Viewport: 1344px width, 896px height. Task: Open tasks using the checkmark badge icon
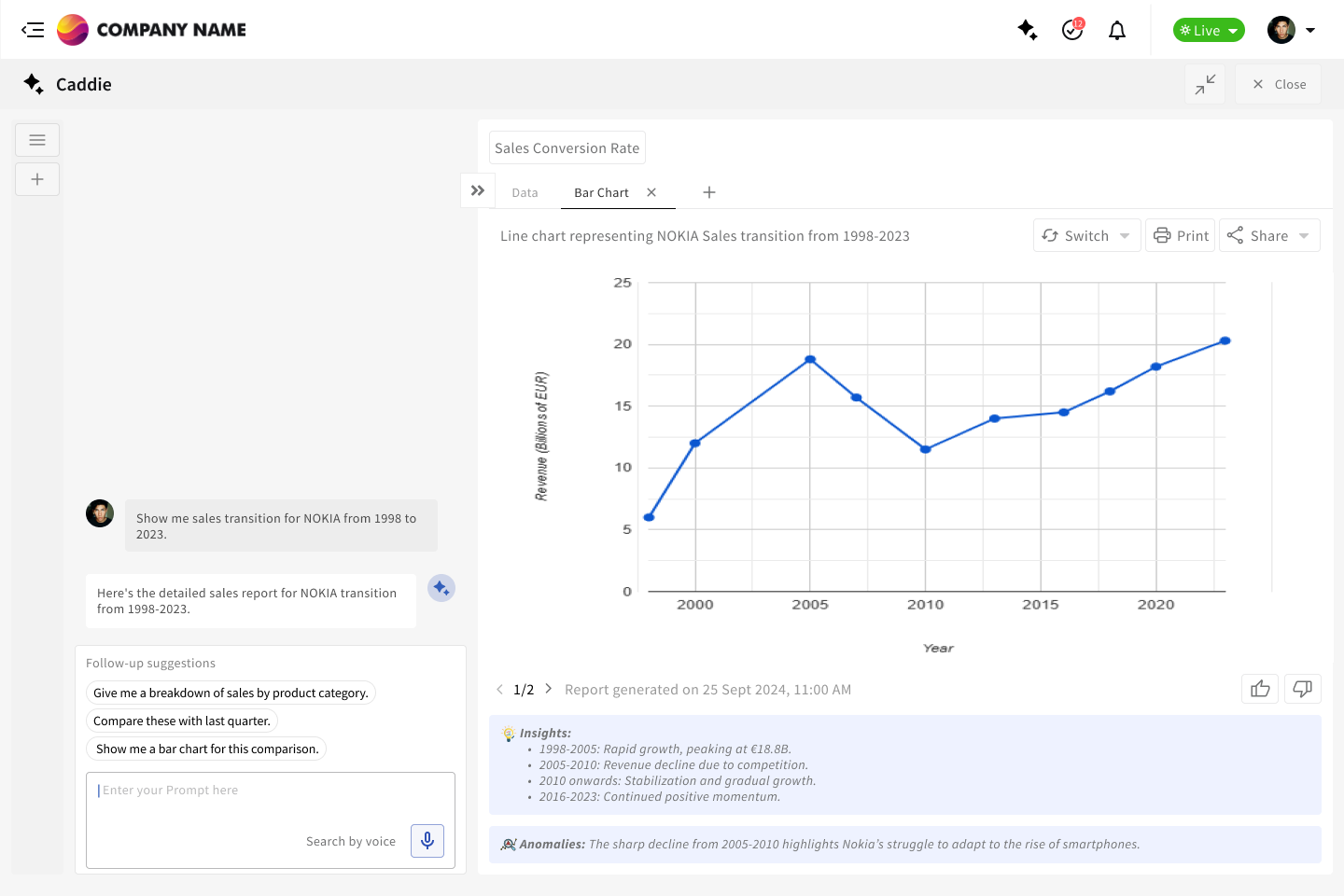[1072, 30]
